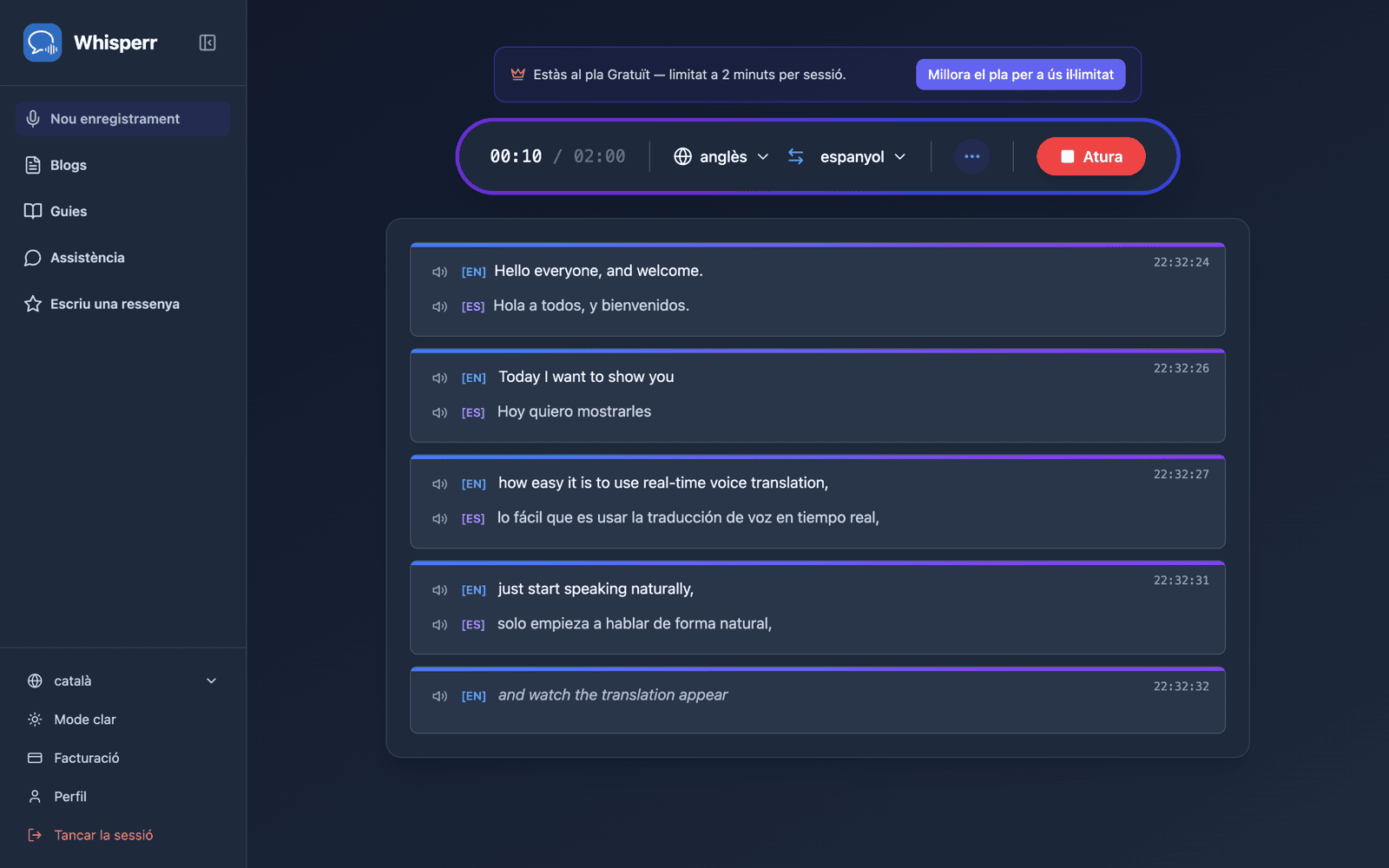Screen dimensions: 1389x868
Task: Click Tancar la sessió
Action: click(122, 835)
